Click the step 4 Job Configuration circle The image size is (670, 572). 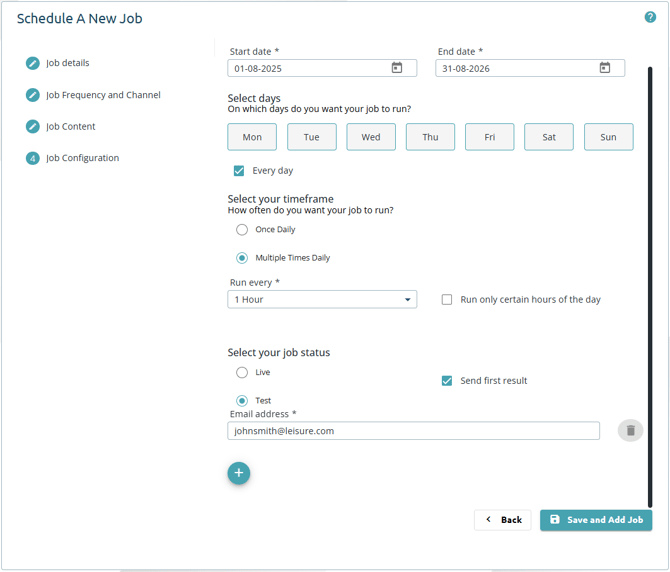32,158
